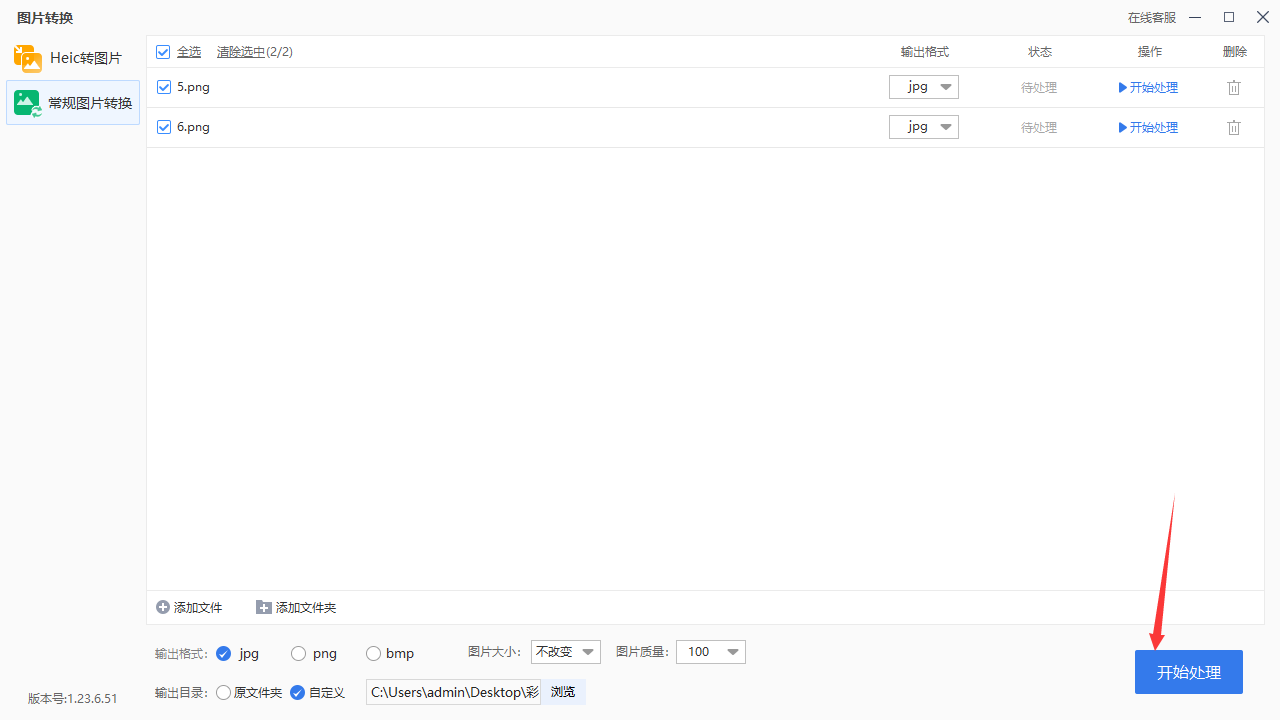Click the output path input field

tap(453, 692)
